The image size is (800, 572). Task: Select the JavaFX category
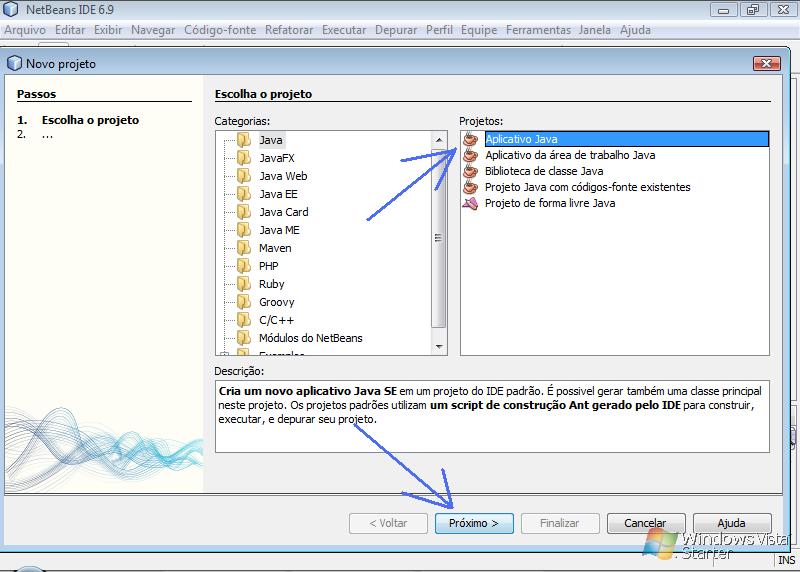click(x=277, y=158)
